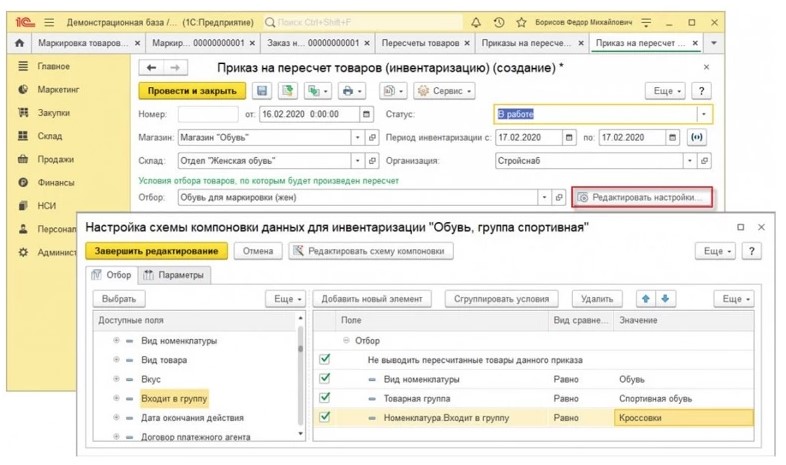Expand the Вид товара field node

116,360
